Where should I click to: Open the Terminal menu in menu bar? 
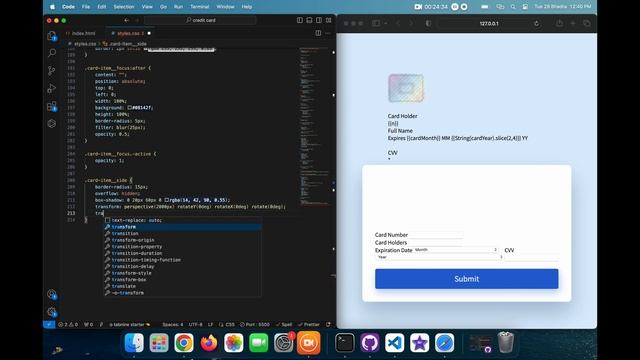coord(200,7)
